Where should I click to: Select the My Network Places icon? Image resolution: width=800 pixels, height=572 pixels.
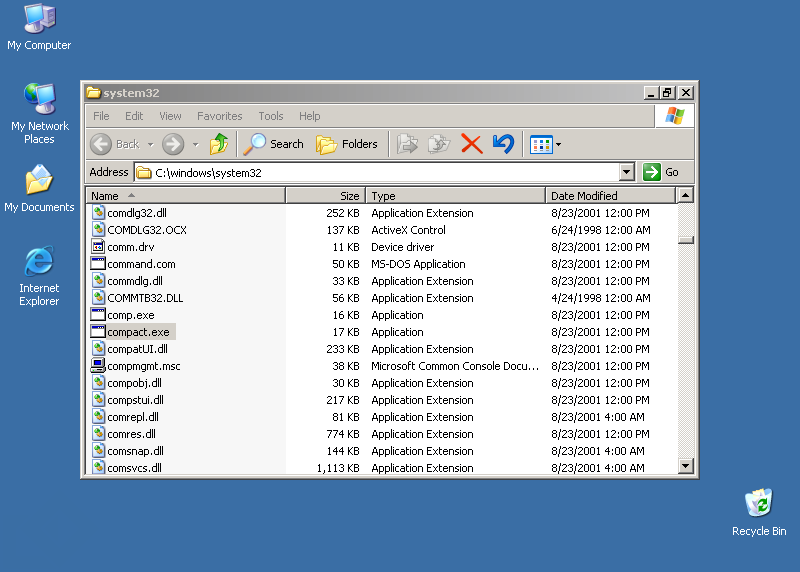pos(39,113)
